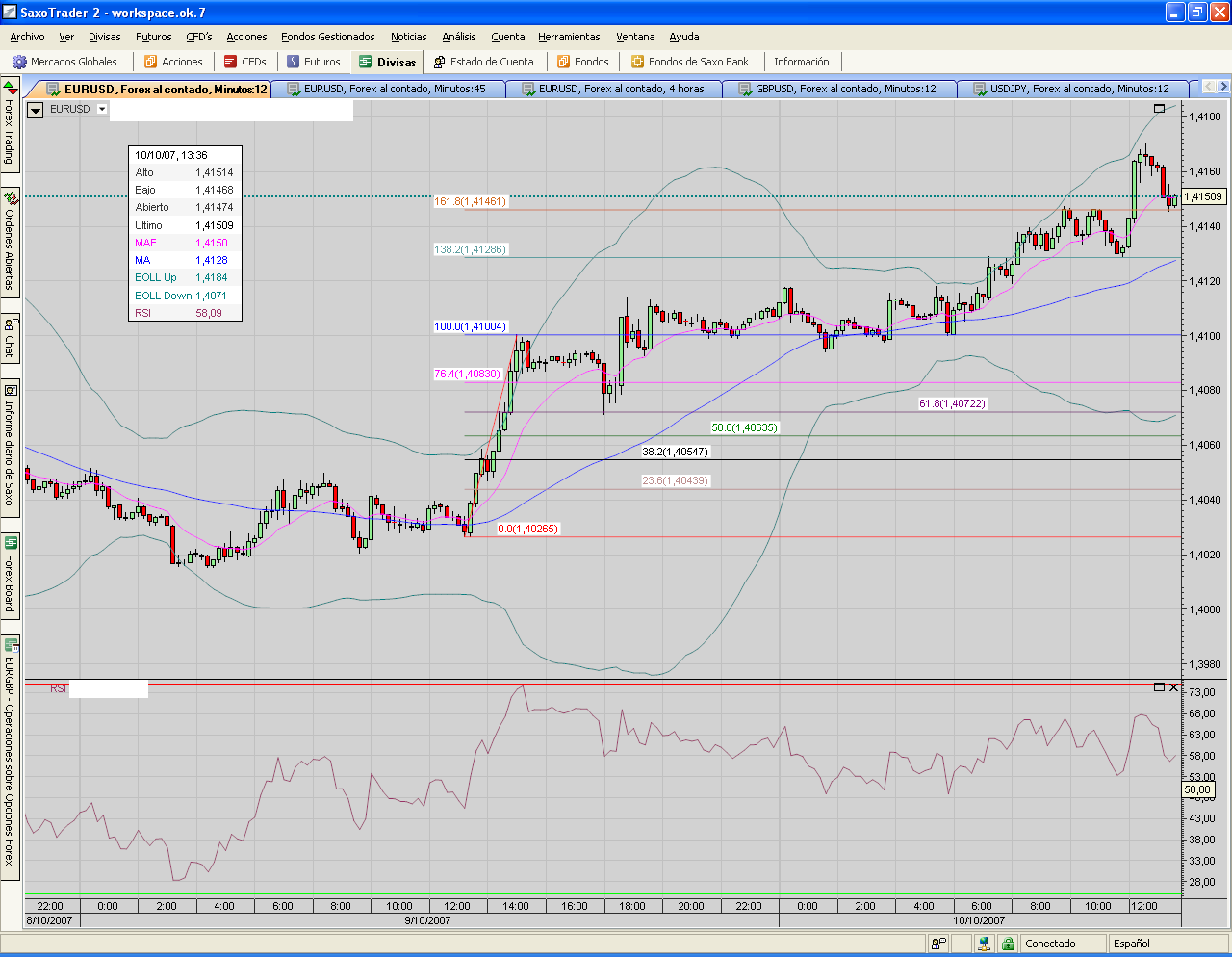Click the Estado de Cuenta icon
Screen dimensions: 1232x957
point(440,62)
